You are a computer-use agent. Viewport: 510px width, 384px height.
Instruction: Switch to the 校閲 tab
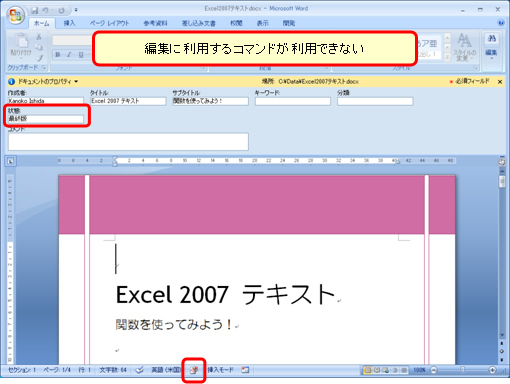tap(236, 23)
